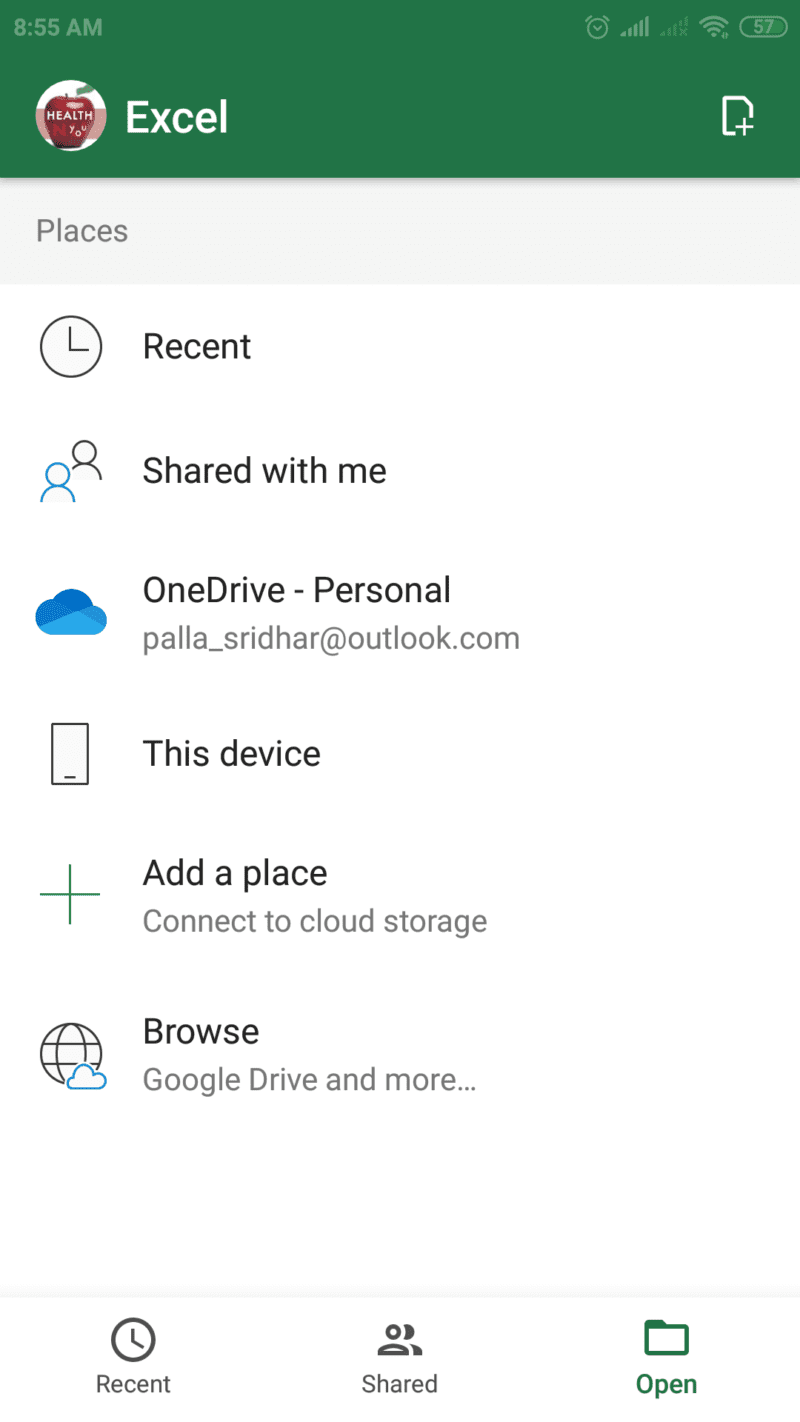Tap the new document icon
The height and width of the screenshot is (1422, 800).
click(737, 116)
